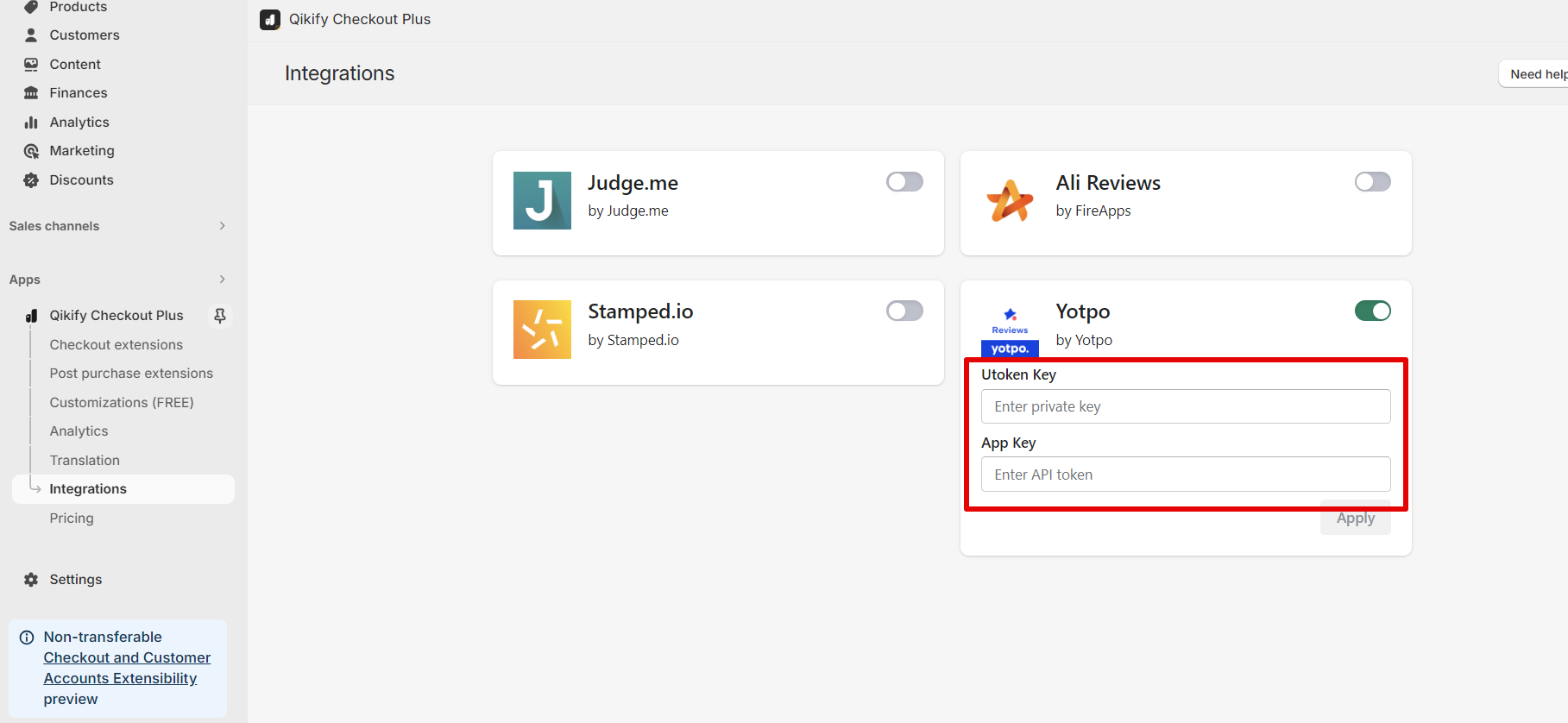Click the Qikify logo in header
The width and height of the screenshot is (1568, 723).
click(x=270, y=19)
